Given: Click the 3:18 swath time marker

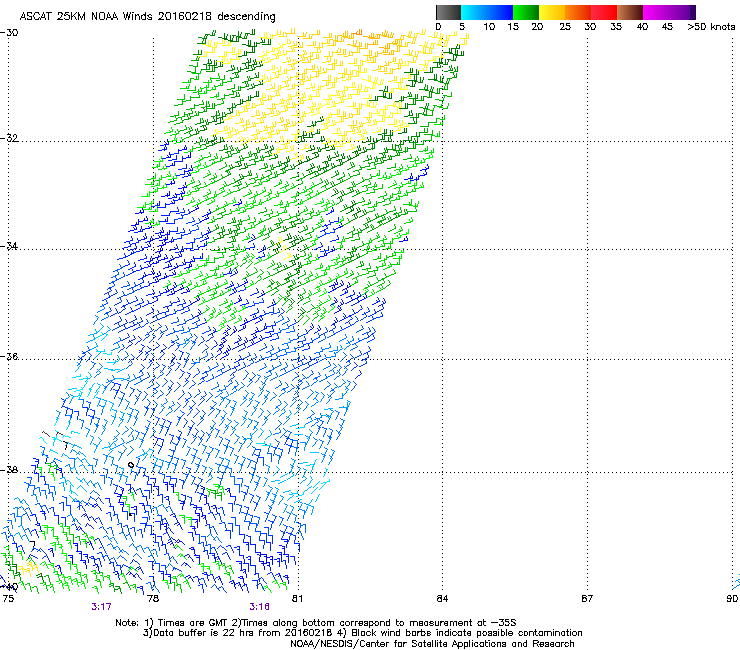Looking at the screenshot, I should point(260,607).
